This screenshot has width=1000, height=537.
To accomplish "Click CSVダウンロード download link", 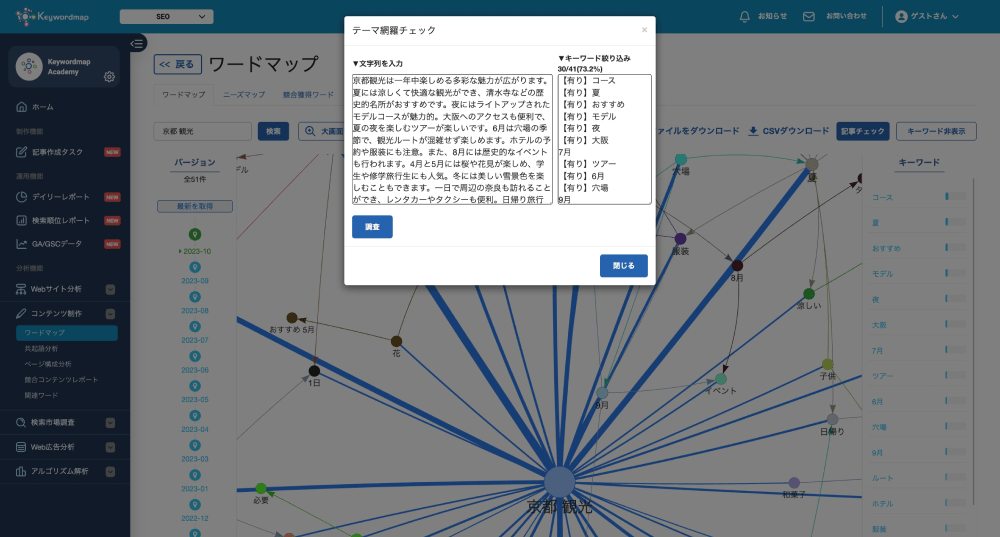I will [x=788, y=131].
